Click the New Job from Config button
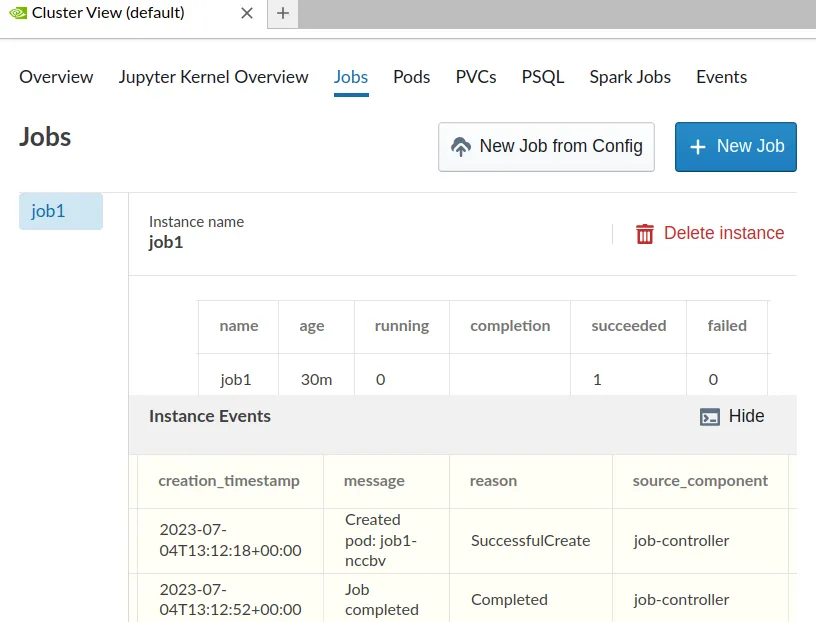 point(546,147)
